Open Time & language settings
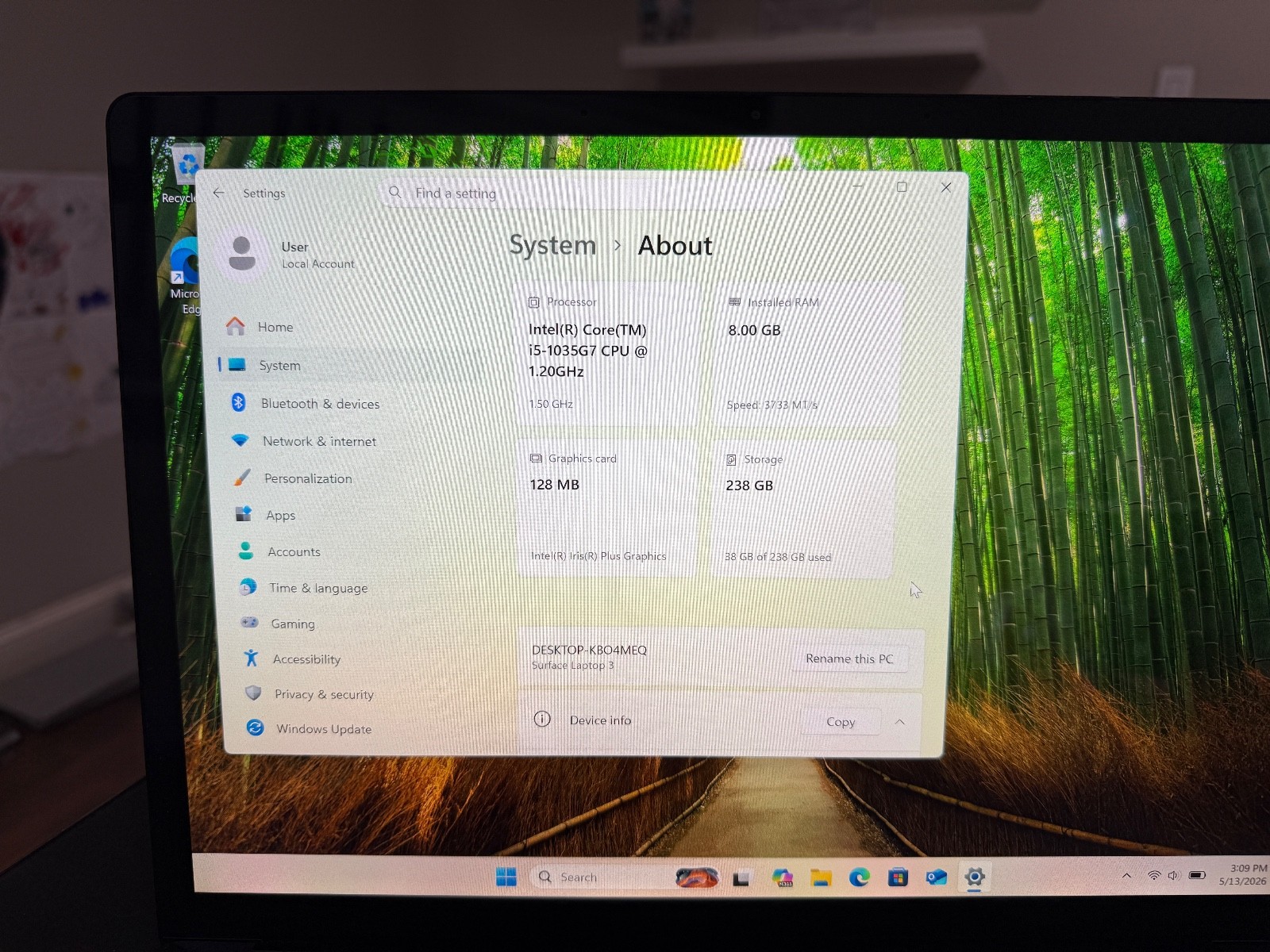 pyautogui.click(x=349, y=588)
